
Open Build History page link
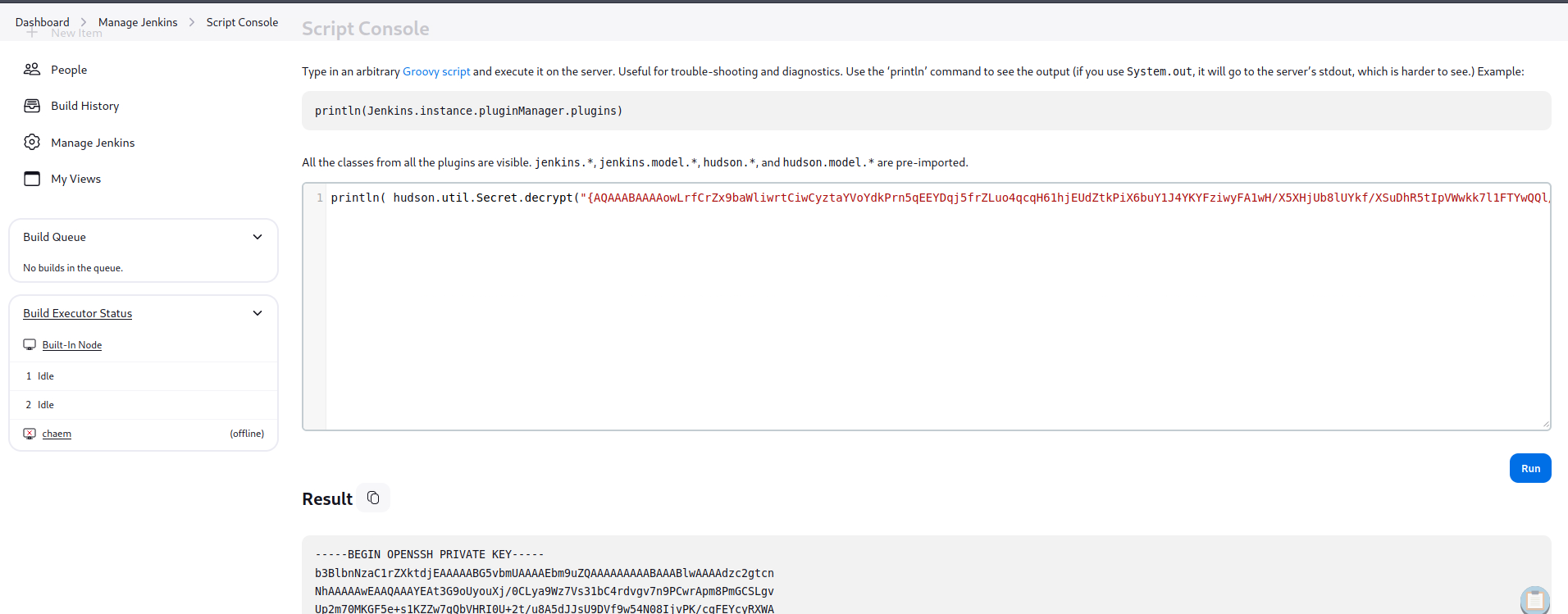(84, 106)
